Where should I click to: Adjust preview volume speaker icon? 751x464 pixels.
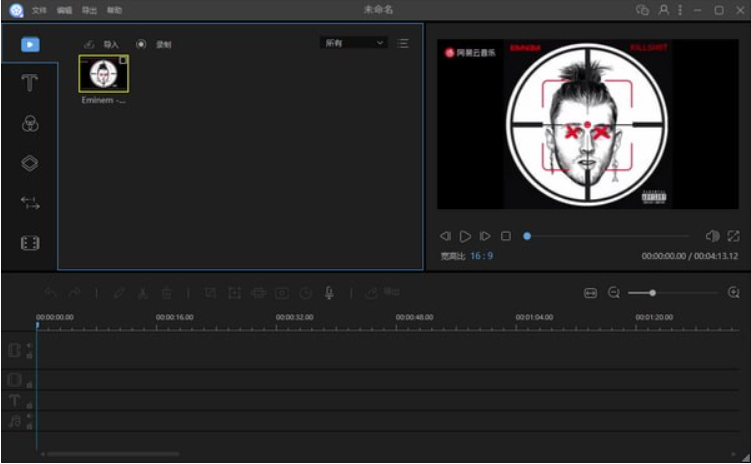[712, 236]
